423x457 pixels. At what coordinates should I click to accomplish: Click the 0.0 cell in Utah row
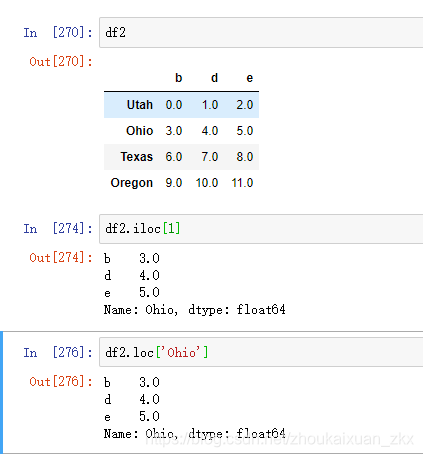pos(174,105)
